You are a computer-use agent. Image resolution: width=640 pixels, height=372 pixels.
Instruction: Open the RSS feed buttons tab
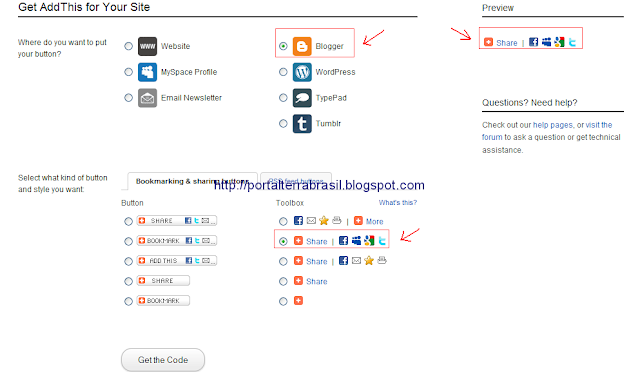click(296, 180)
